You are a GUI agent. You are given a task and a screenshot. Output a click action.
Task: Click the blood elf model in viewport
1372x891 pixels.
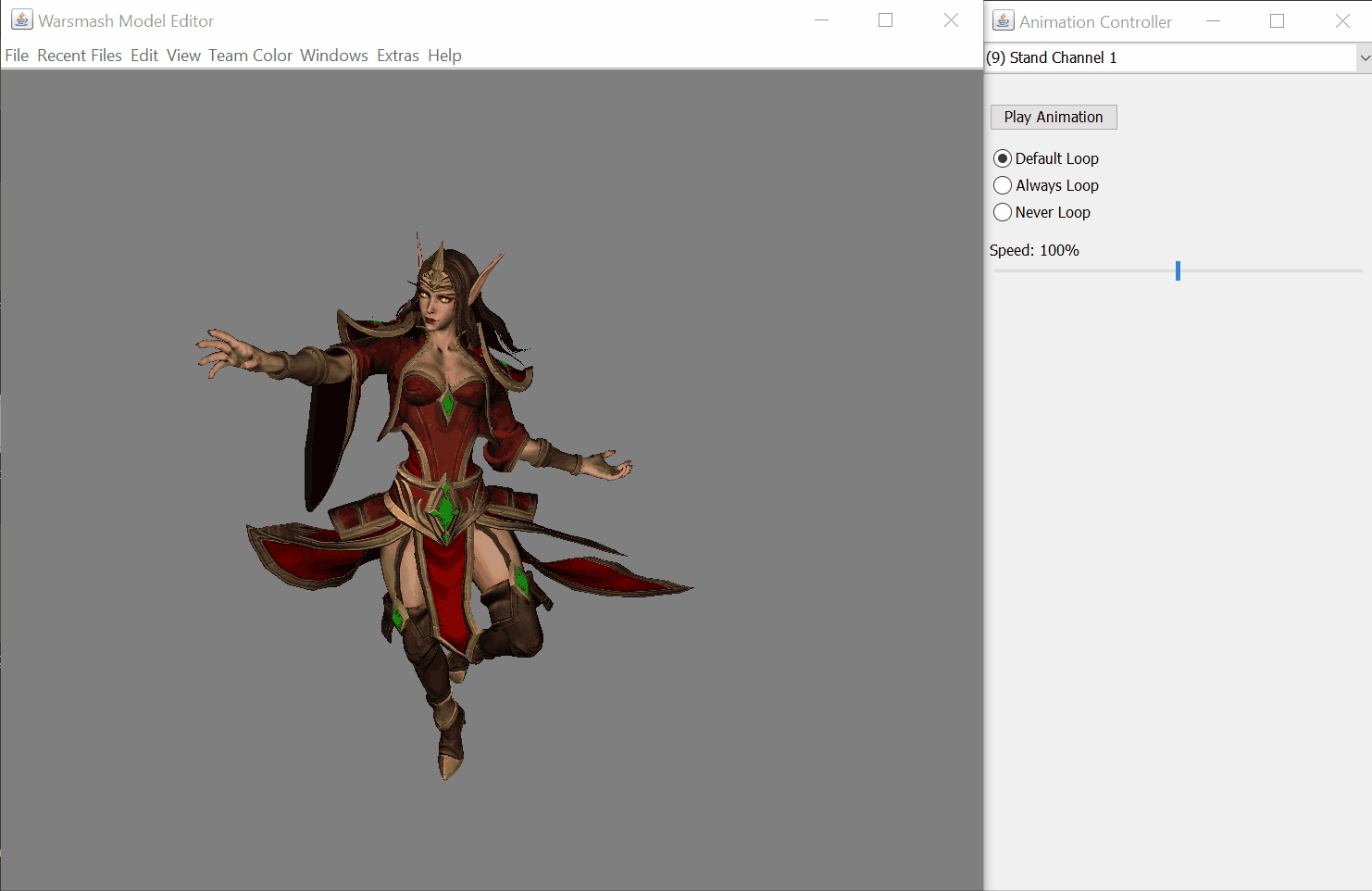pos(444,505)
